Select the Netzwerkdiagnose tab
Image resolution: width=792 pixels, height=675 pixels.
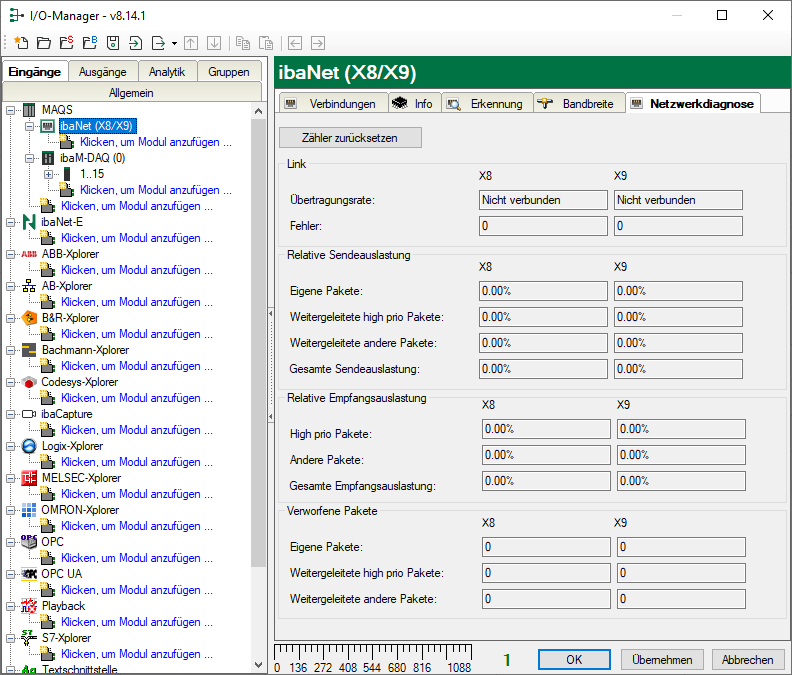[693, 104]
